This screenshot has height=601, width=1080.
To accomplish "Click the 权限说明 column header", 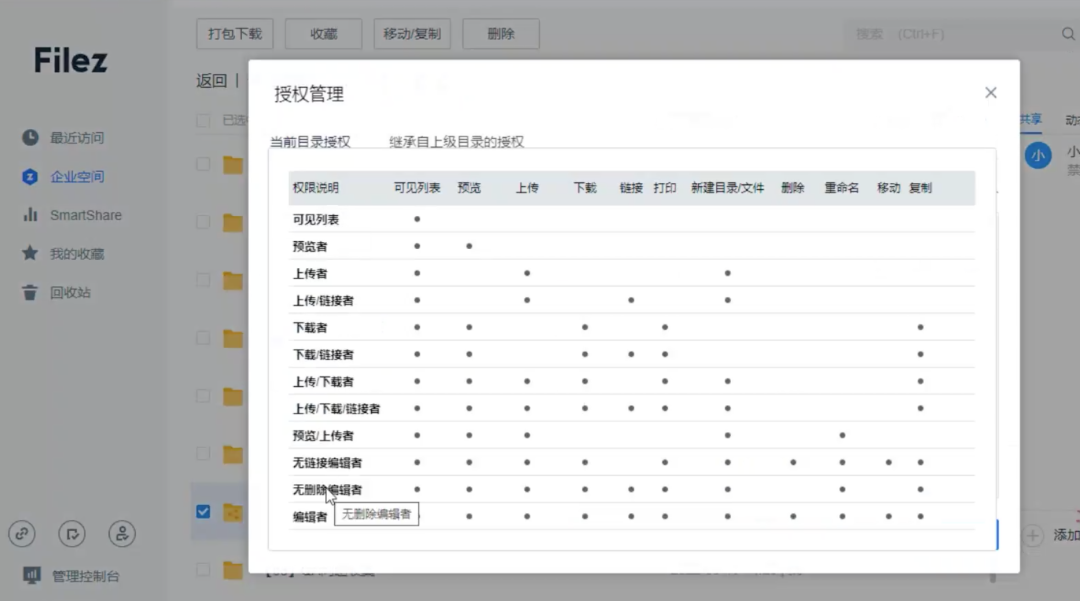I will [x=315, y=188].
